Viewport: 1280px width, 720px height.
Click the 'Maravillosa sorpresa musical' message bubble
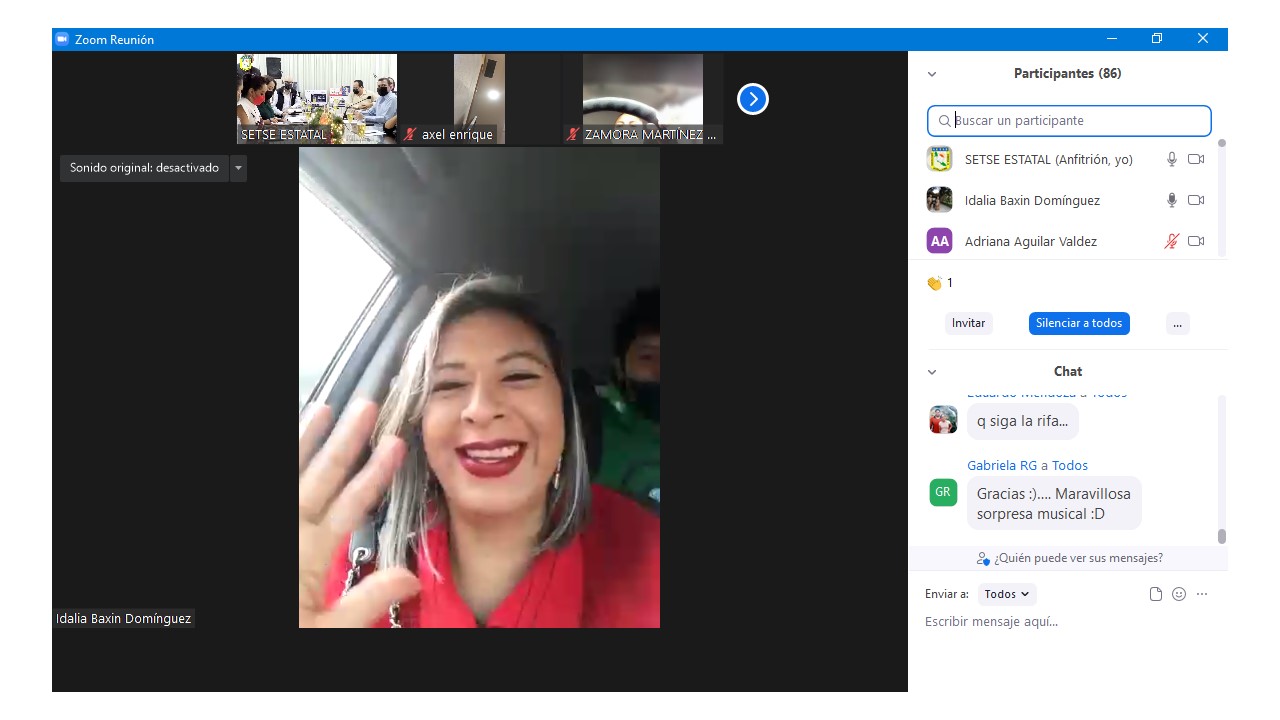(x=1054, y=503)
